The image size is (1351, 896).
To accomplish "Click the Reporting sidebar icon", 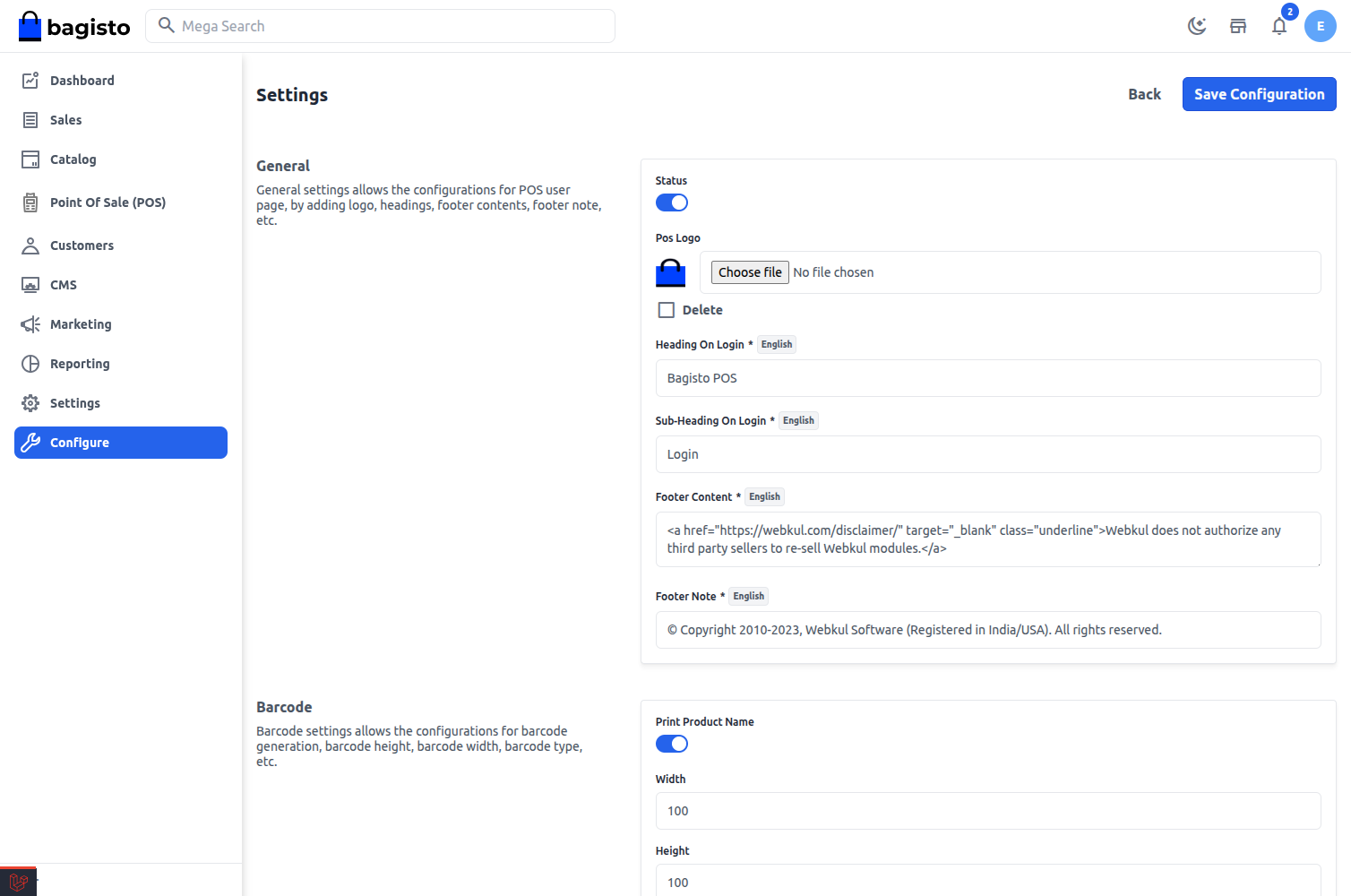I will coord(30,363).
